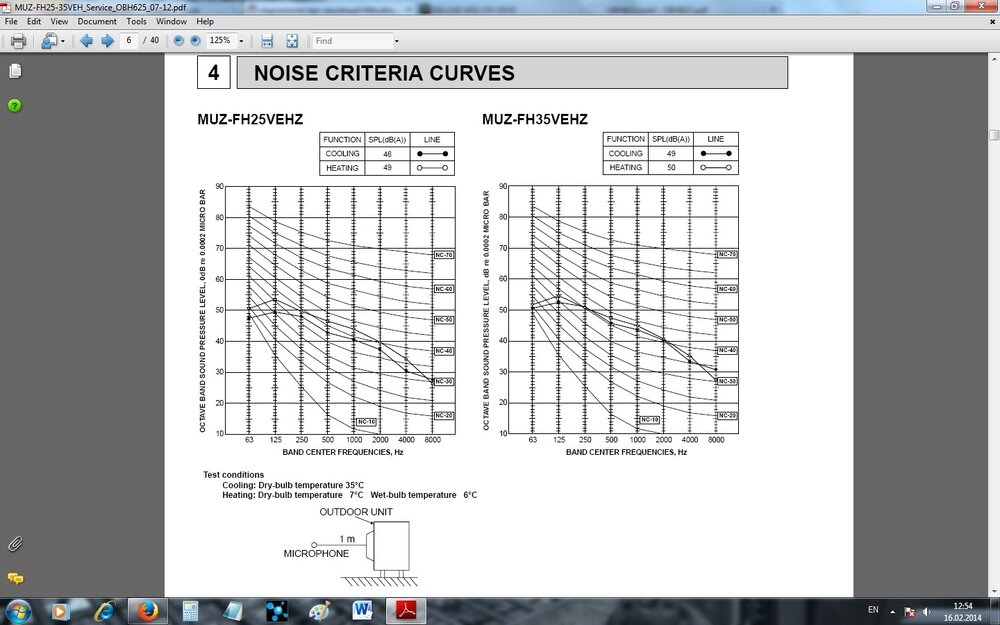Click the Action Center flag tray icon
This screenshot has width=1000, height=625.
pyautogui.click(x=909, y=612)
